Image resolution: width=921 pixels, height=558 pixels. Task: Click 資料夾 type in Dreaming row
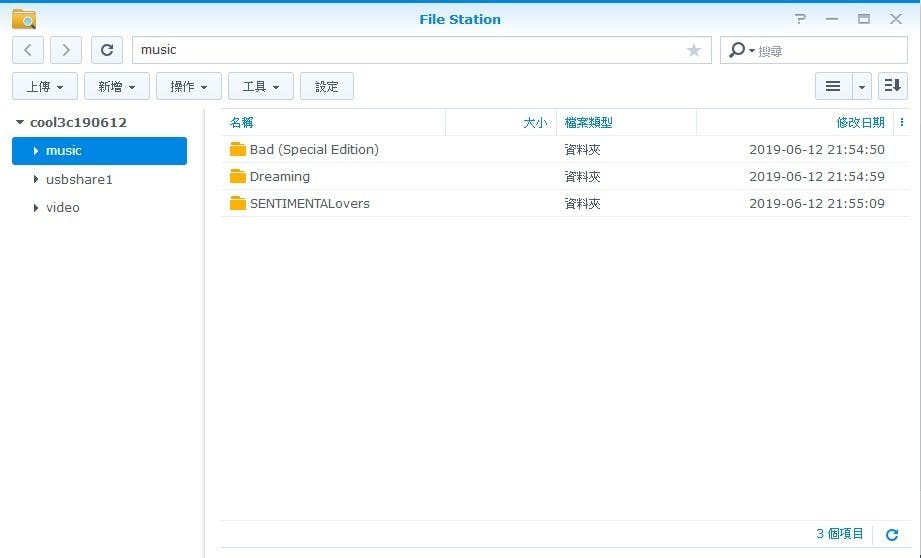pos(582,176)
